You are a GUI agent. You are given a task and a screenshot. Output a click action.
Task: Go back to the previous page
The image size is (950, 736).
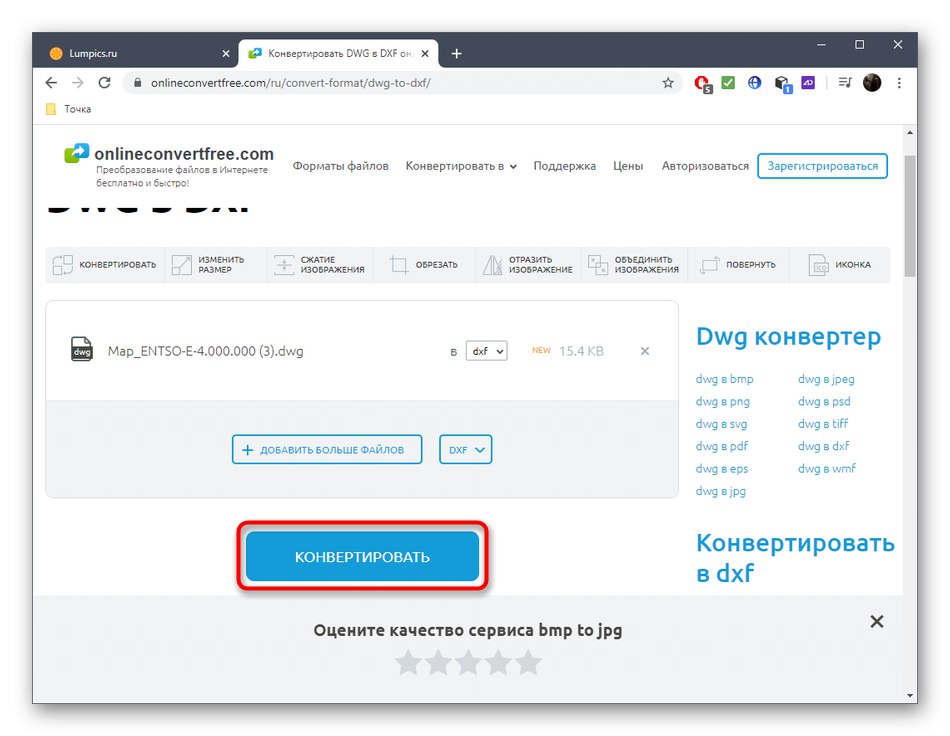[51, 82]
